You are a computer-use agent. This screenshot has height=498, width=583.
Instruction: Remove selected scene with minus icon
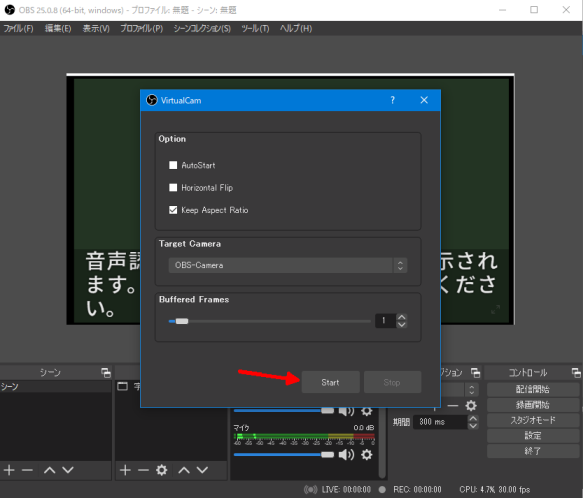(x=27, y=470)
